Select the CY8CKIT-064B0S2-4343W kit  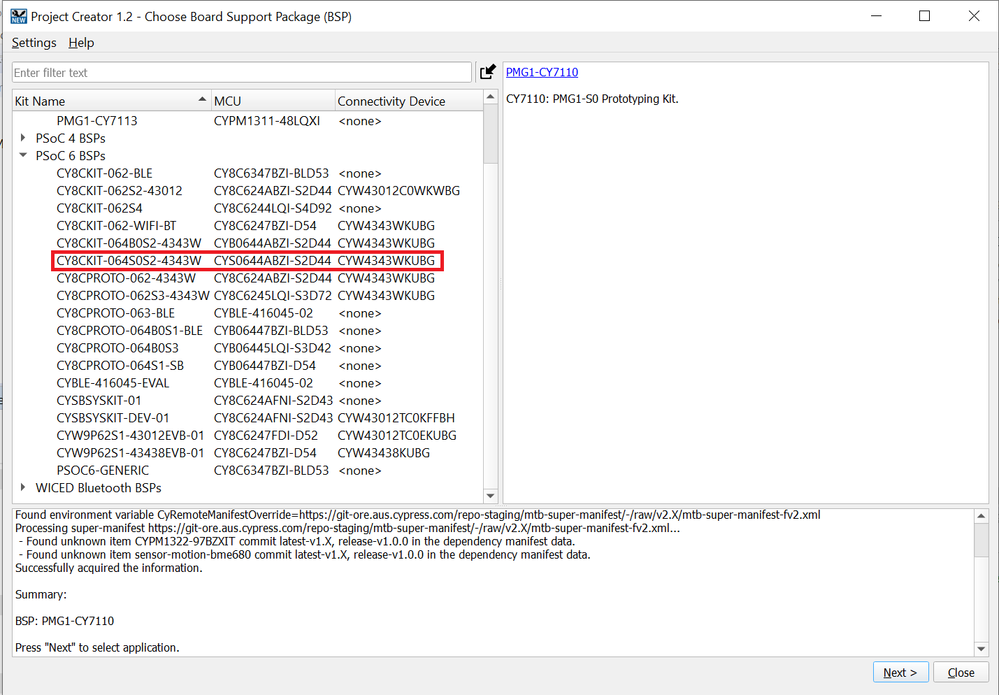129,243
